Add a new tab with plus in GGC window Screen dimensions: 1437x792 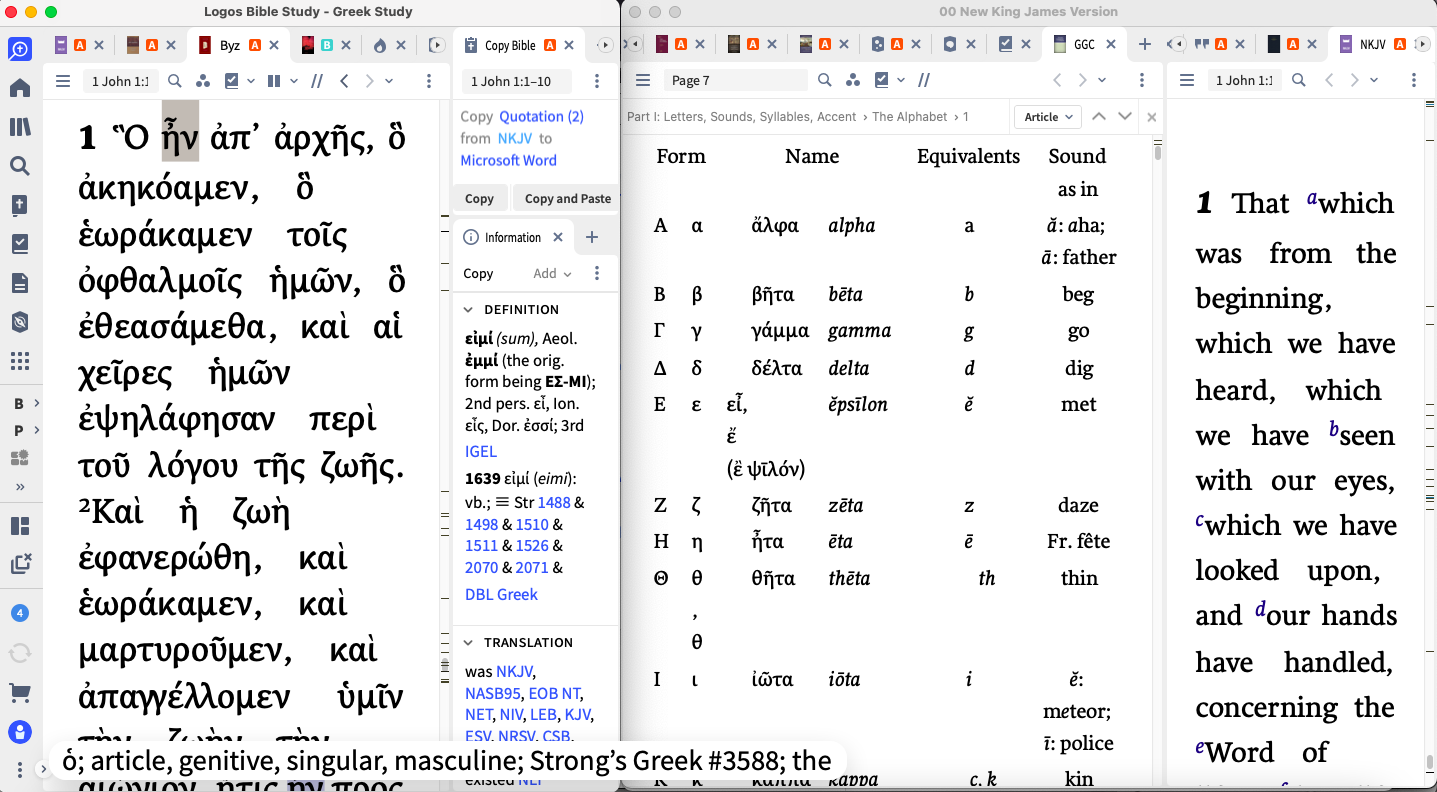1145,44
